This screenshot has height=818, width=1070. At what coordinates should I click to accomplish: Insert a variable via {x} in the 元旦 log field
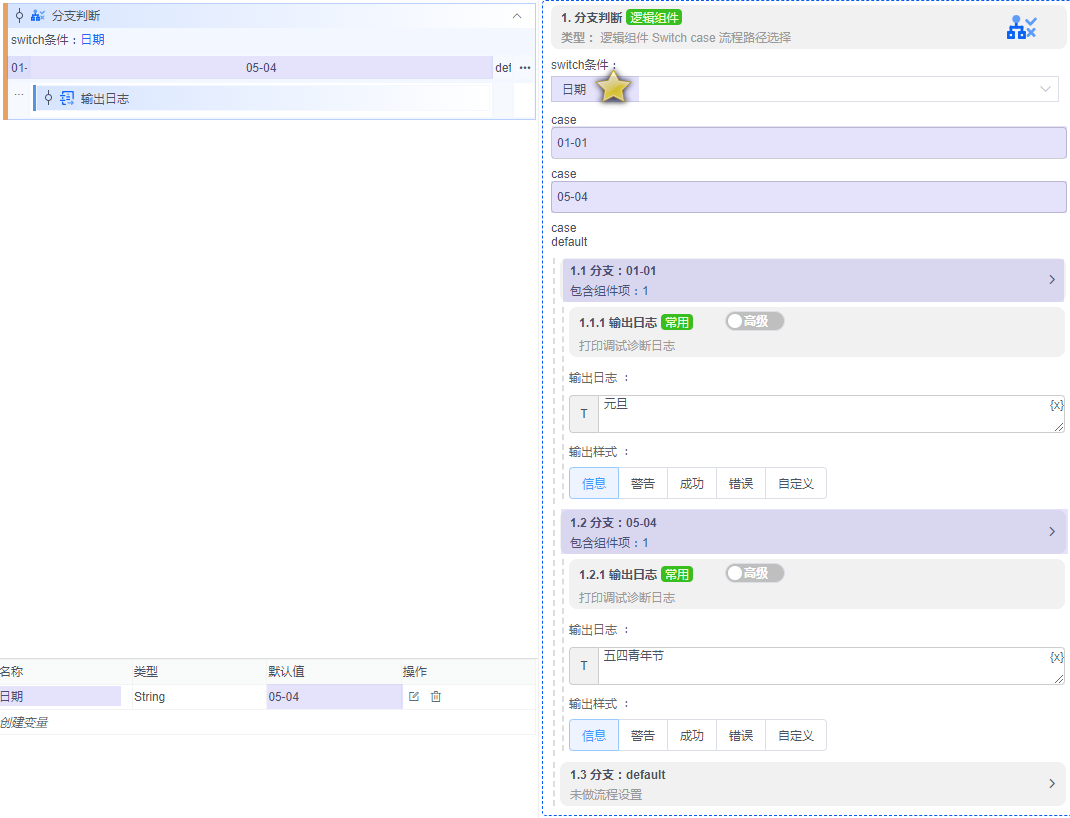[x=1056, y=405]
